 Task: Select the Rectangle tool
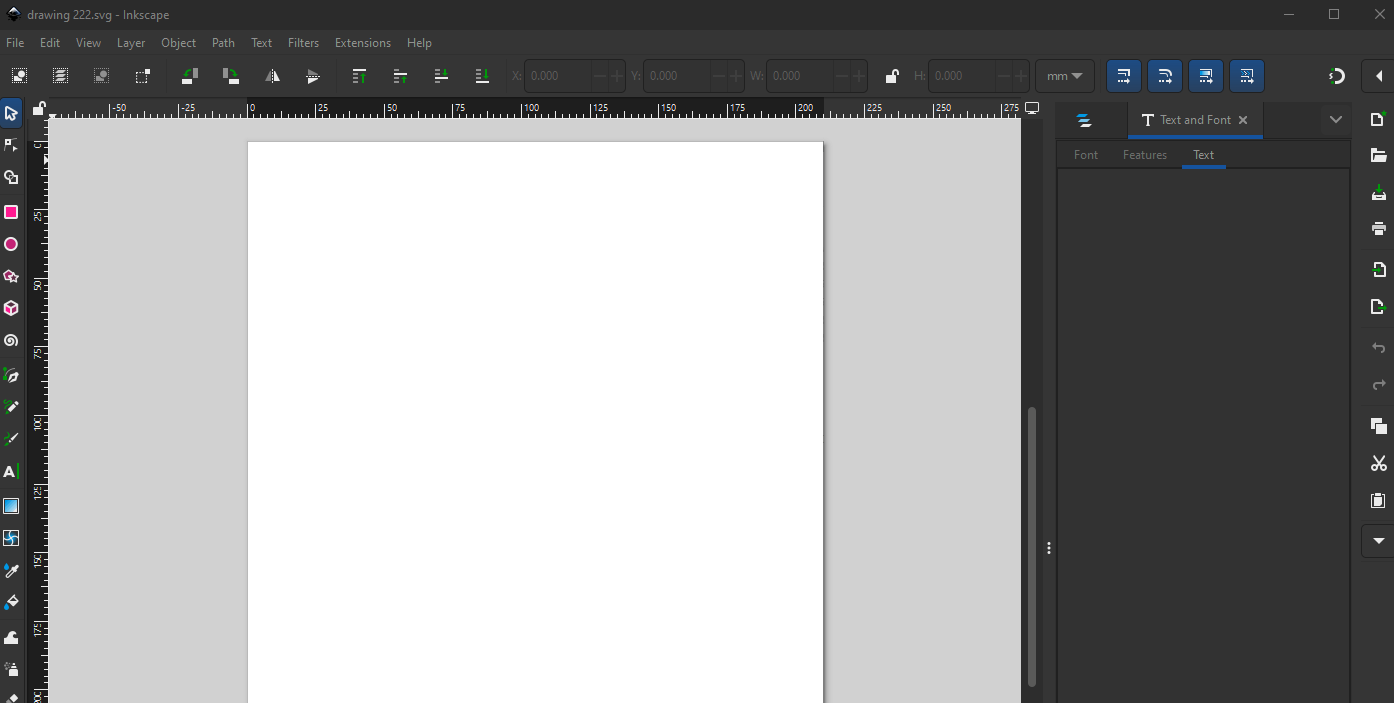tap(11, 212)
